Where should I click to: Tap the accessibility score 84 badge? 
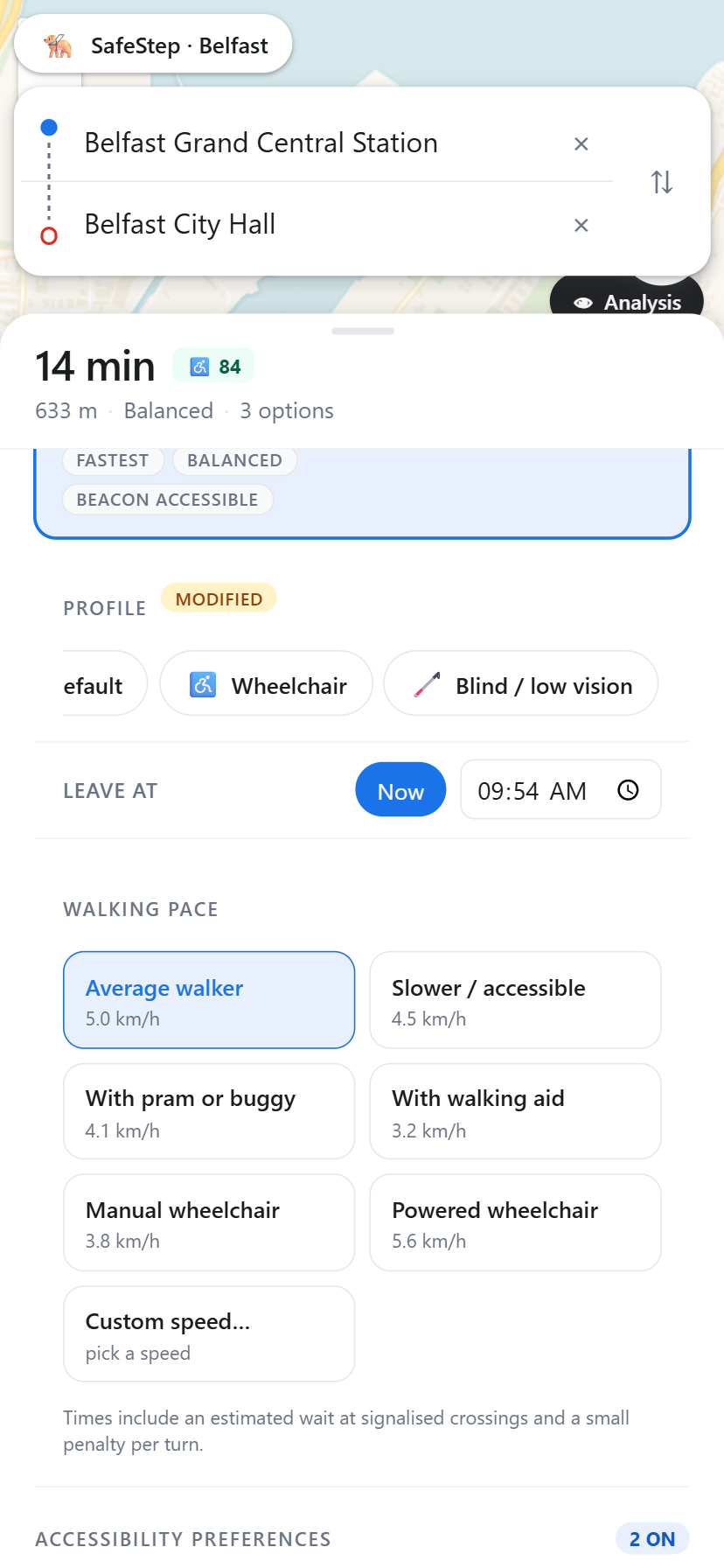[213, 366]
